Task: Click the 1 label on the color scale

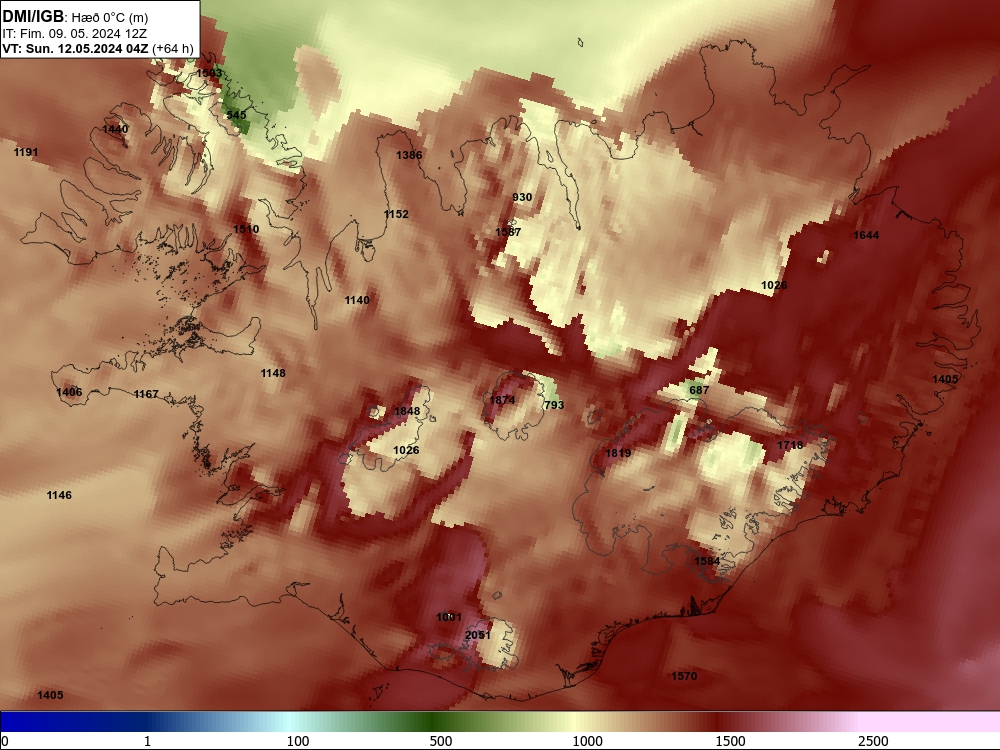Action: (147, 741)
